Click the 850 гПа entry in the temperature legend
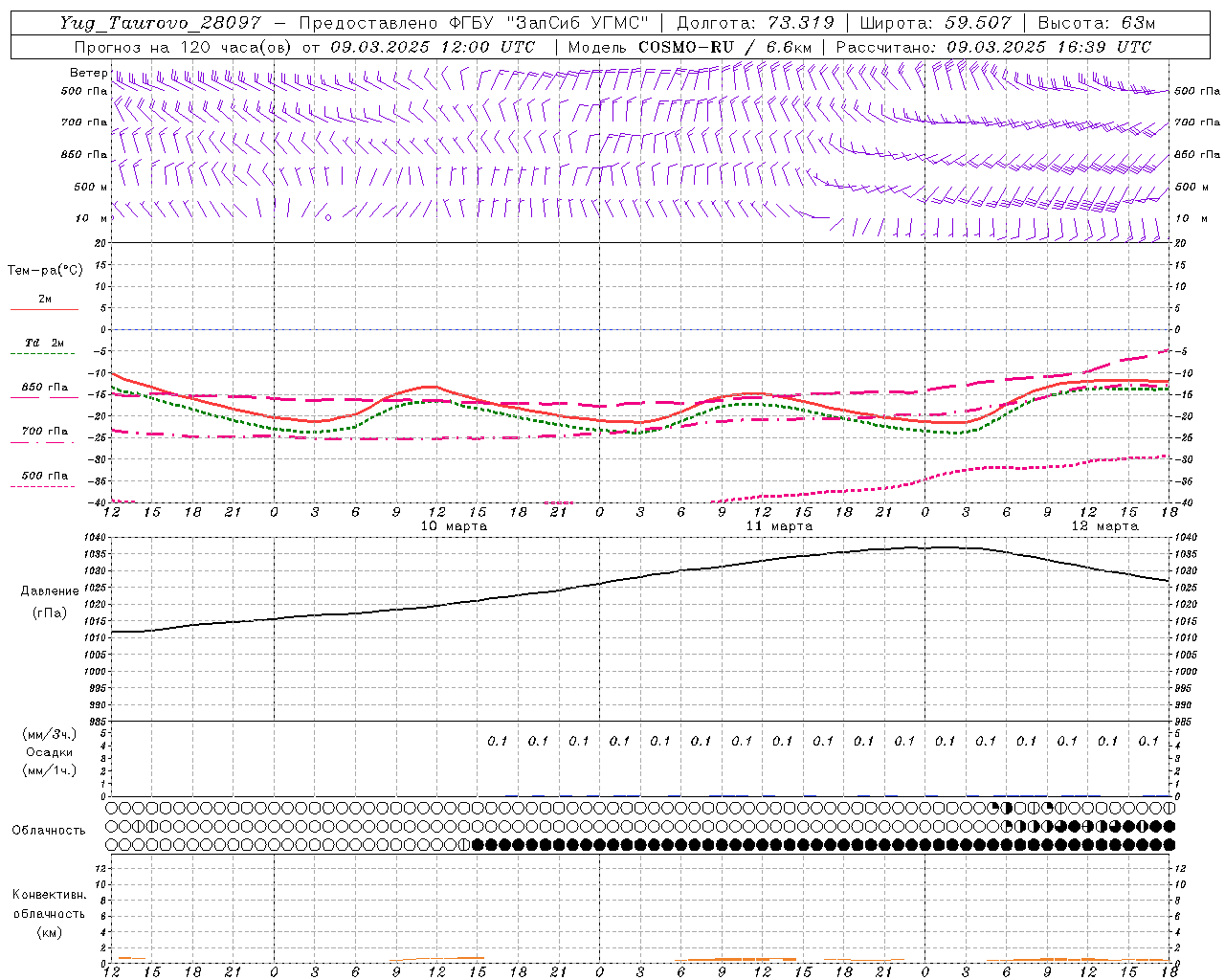Image resolution: width=1225 pixels, height=980 pixels. [x=45, y=388]
